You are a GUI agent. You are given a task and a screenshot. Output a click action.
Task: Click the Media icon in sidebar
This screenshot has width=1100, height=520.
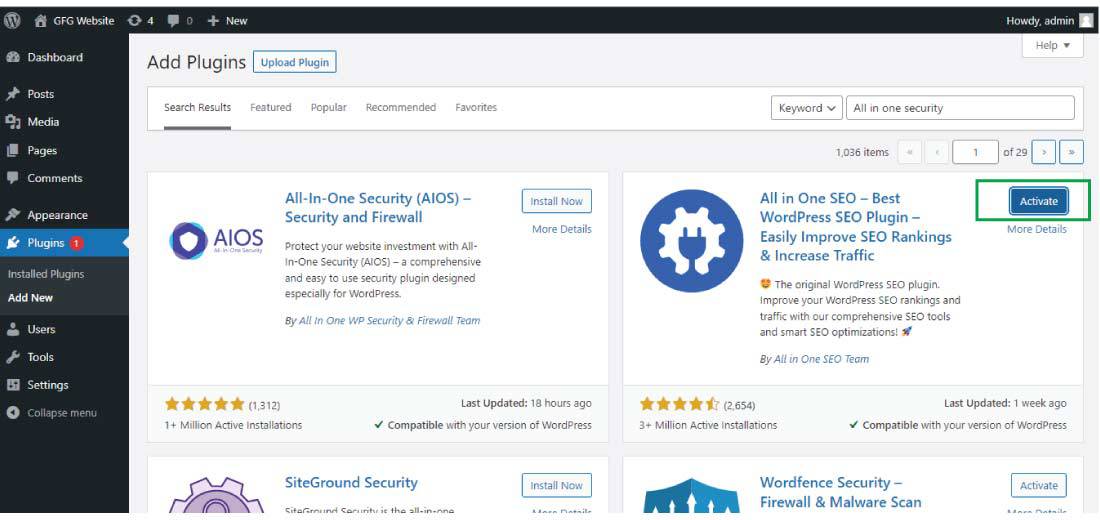pyautogui.click(x=13, y=122)
